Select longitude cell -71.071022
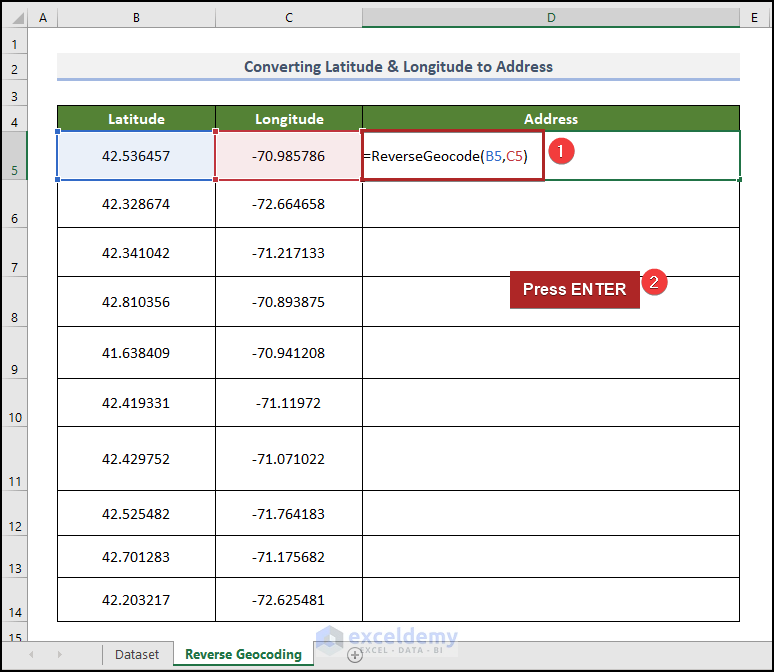Viewport: 774px width, 672px height. pos(289,459)
